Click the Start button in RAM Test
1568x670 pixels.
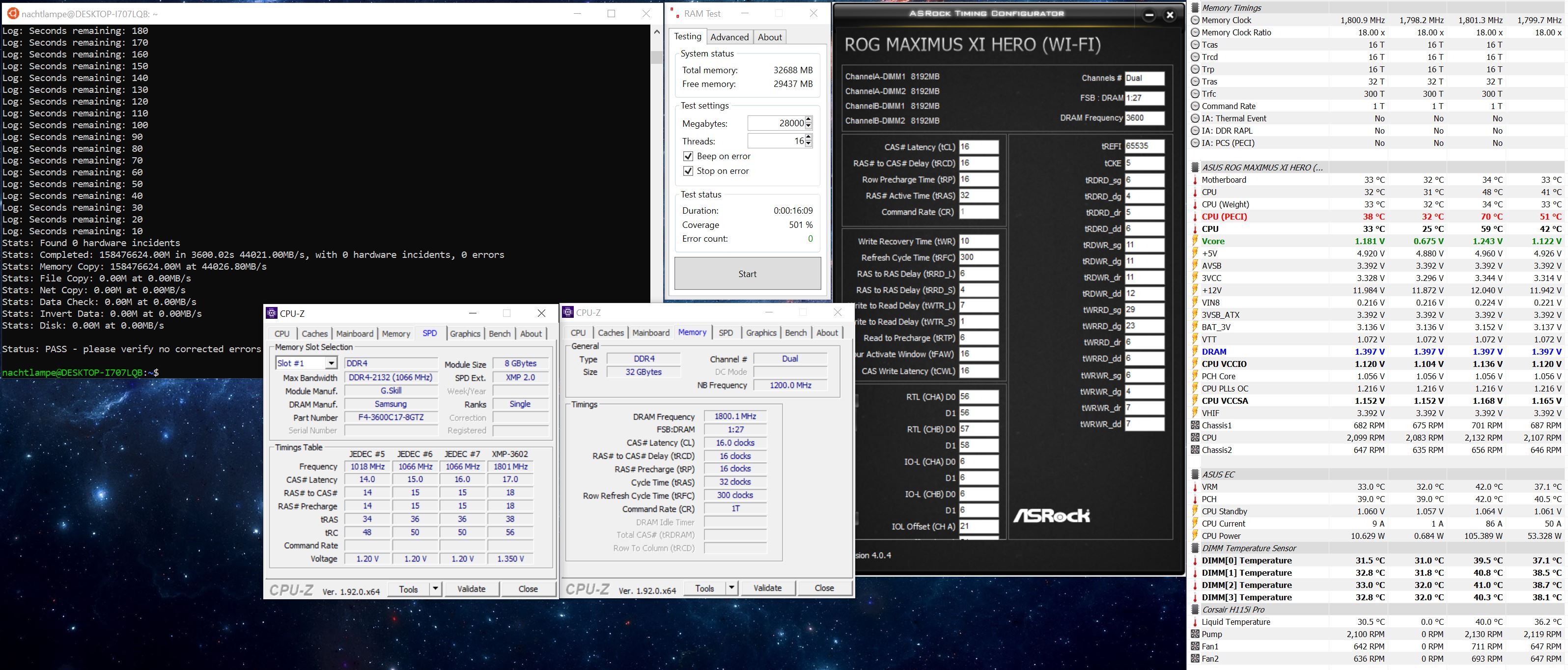[x=748, y=273]
